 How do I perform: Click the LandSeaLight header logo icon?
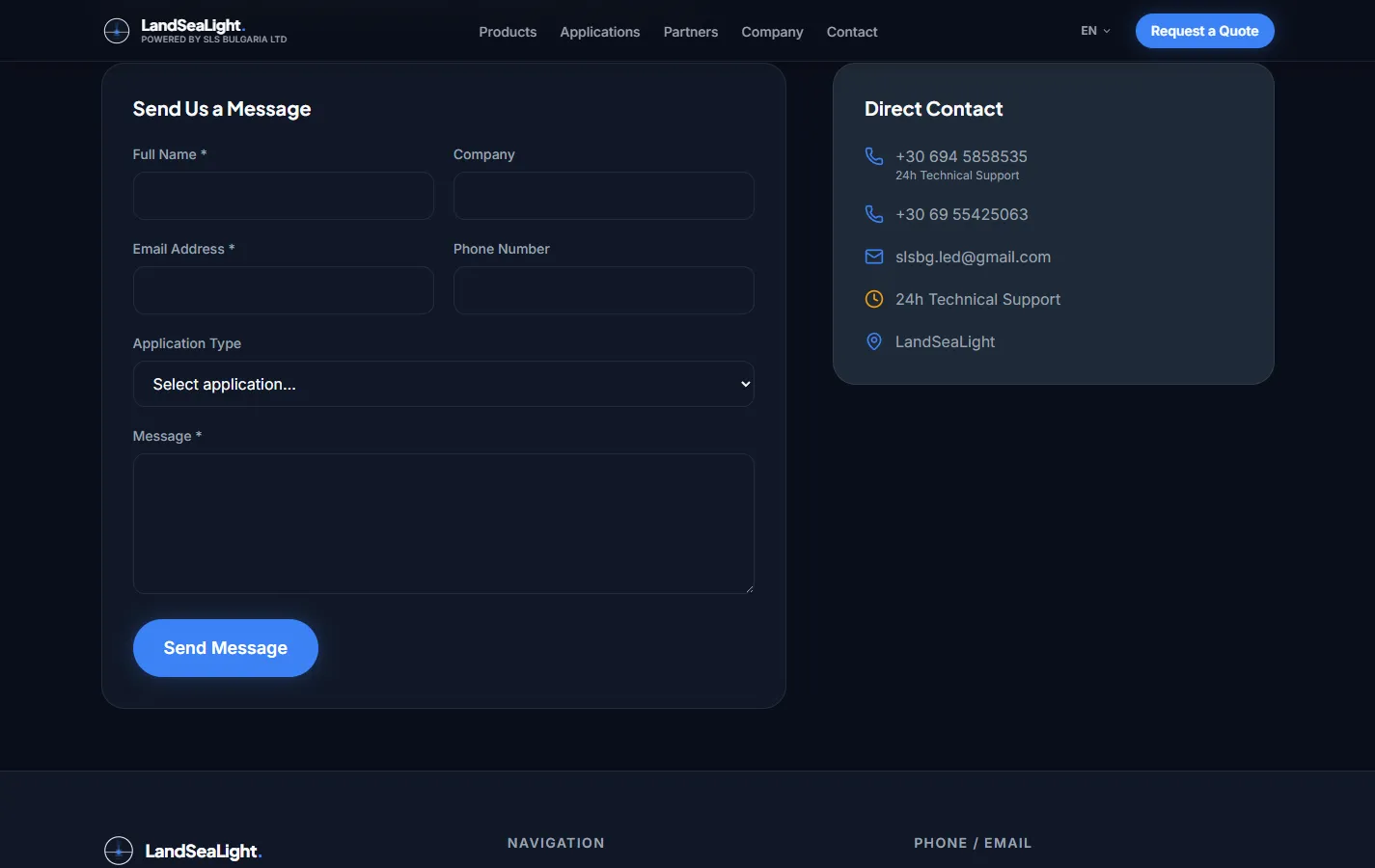[117, 31]
